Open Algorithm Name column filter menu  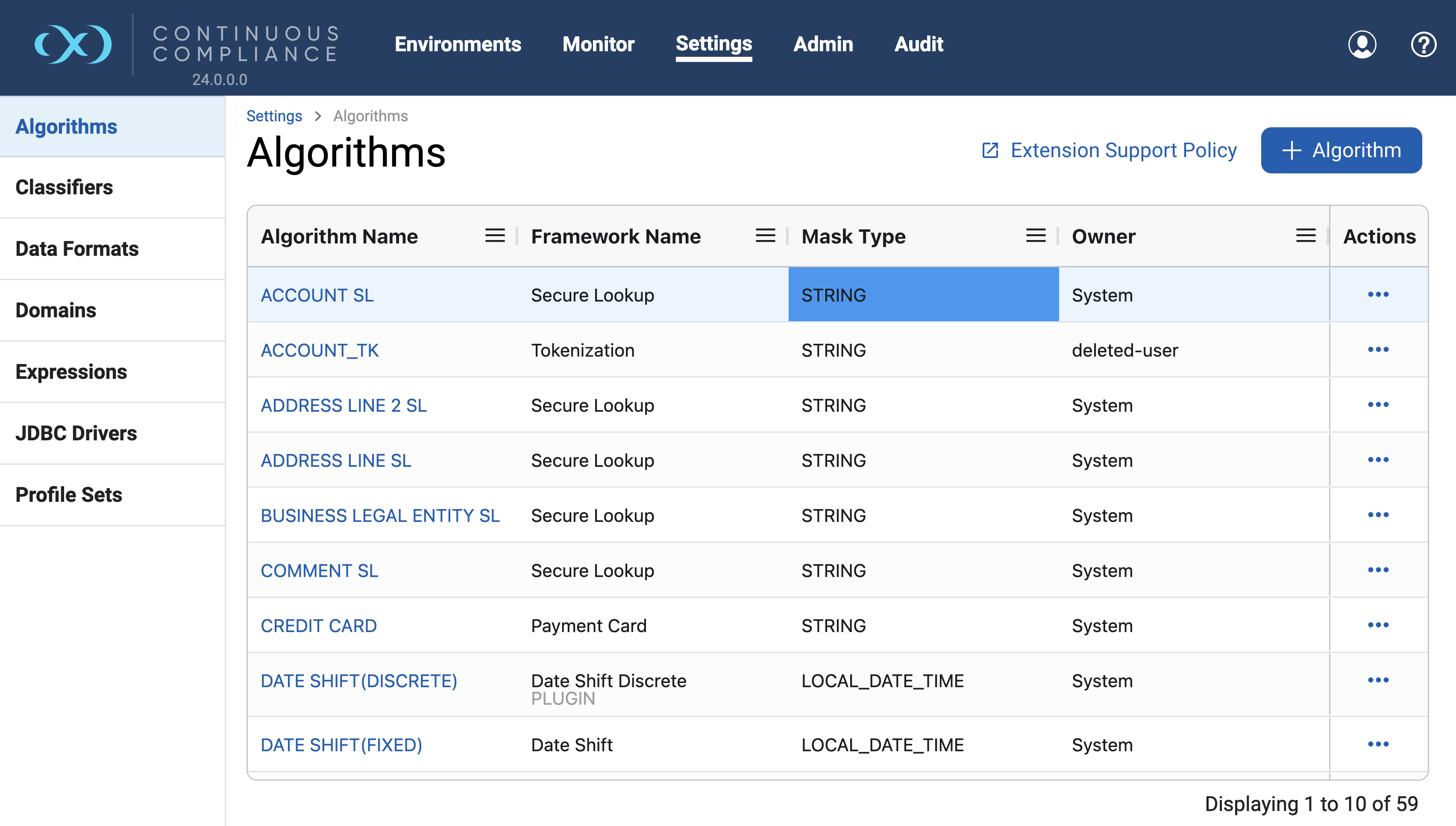(x=495, y=236)
